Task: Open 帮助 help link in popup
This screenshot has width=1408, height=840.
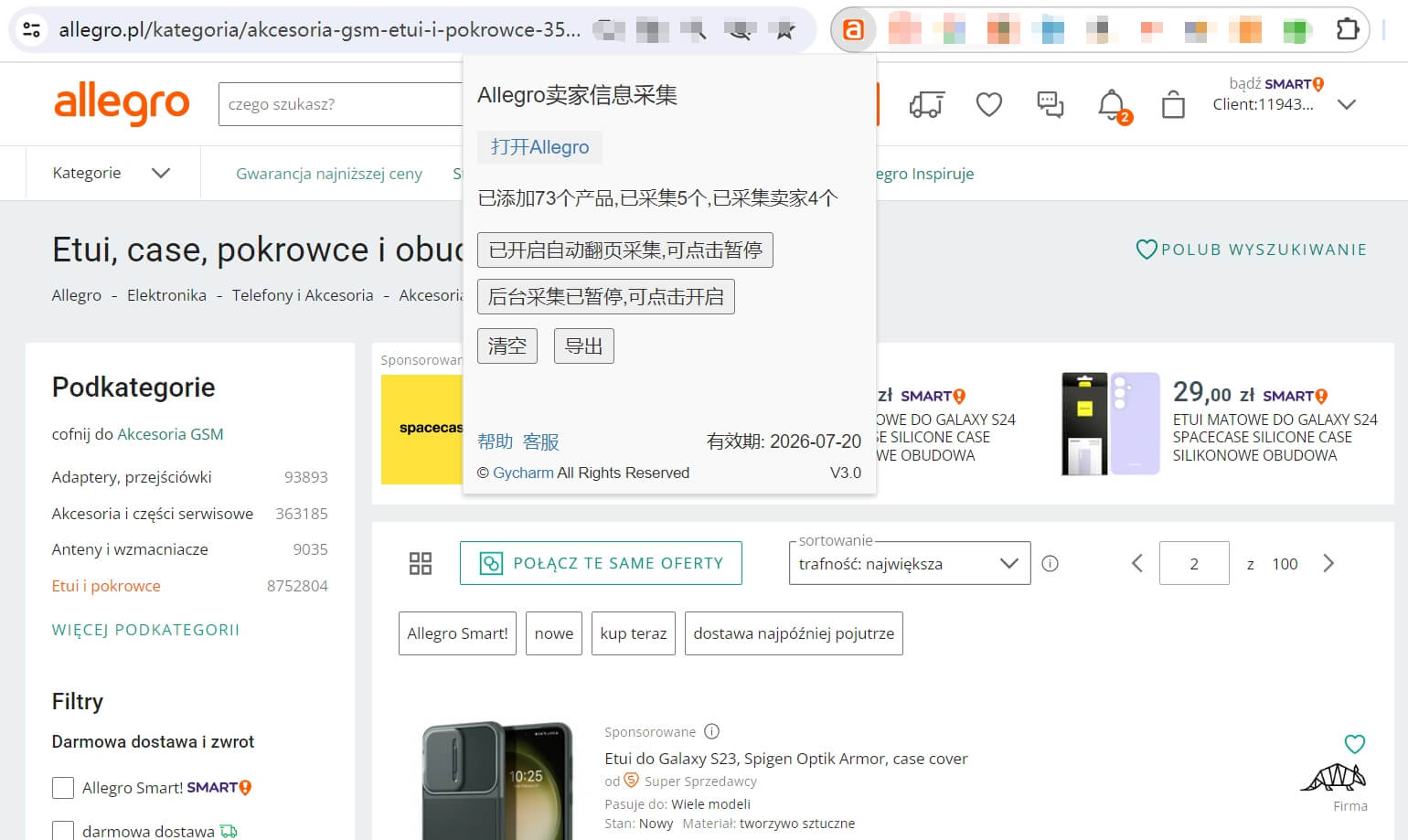Action: (496, 441)
